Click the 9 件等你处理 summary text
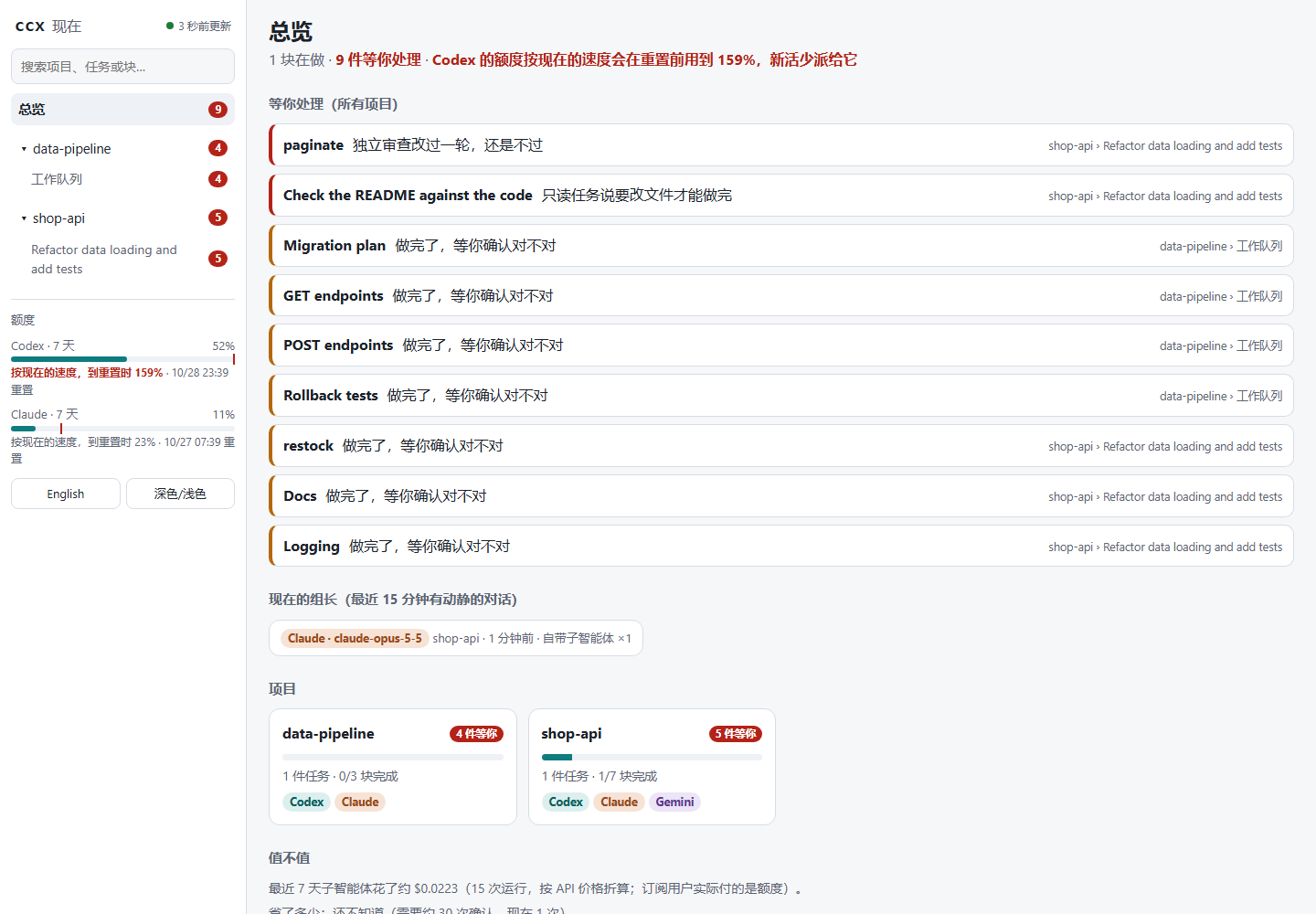 [x=378, y=60]
